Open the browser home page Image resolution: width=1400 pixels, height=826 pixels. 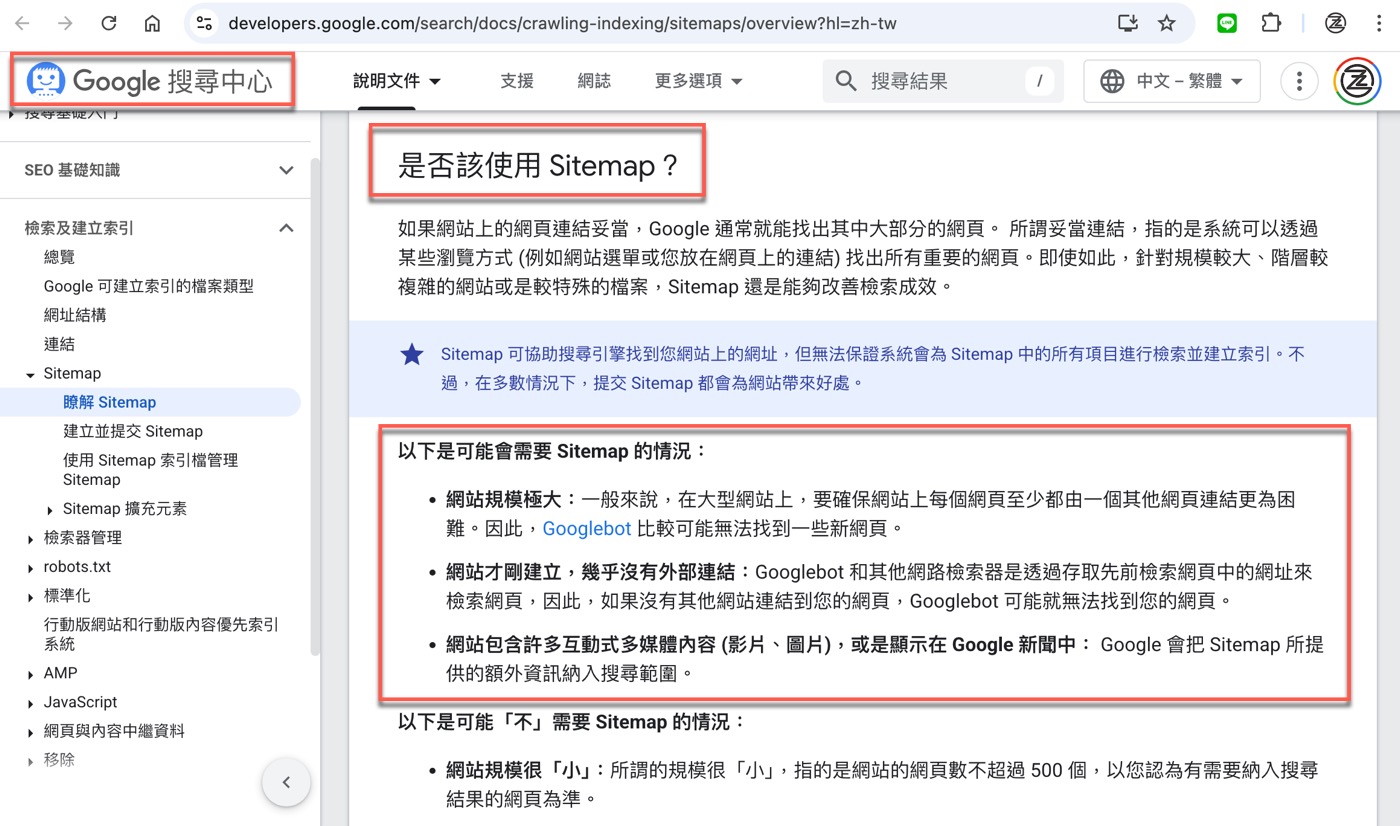152,23
